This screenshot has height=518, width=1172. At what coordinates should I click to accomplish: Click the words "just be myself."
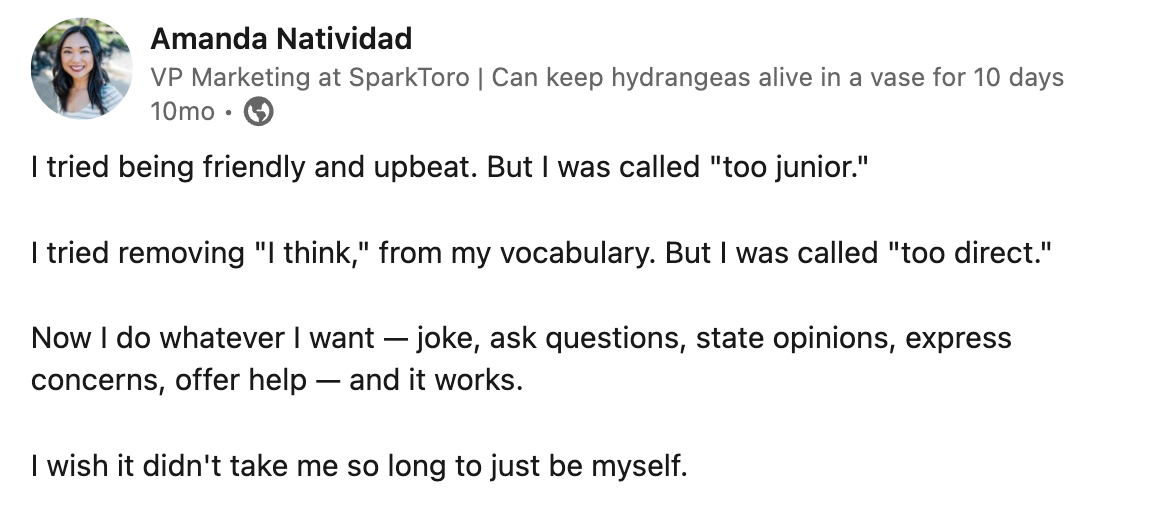click(589, 466)
